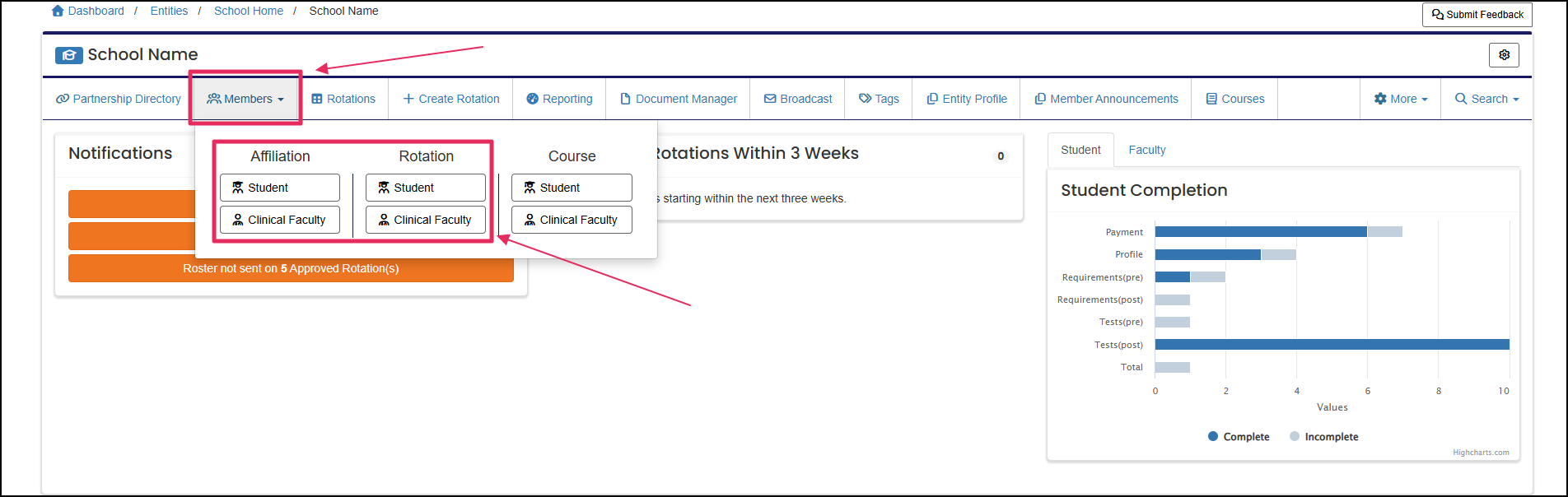
Task: Select Clinical Faculty under Affiliation
Action: [x=280, y=220]
